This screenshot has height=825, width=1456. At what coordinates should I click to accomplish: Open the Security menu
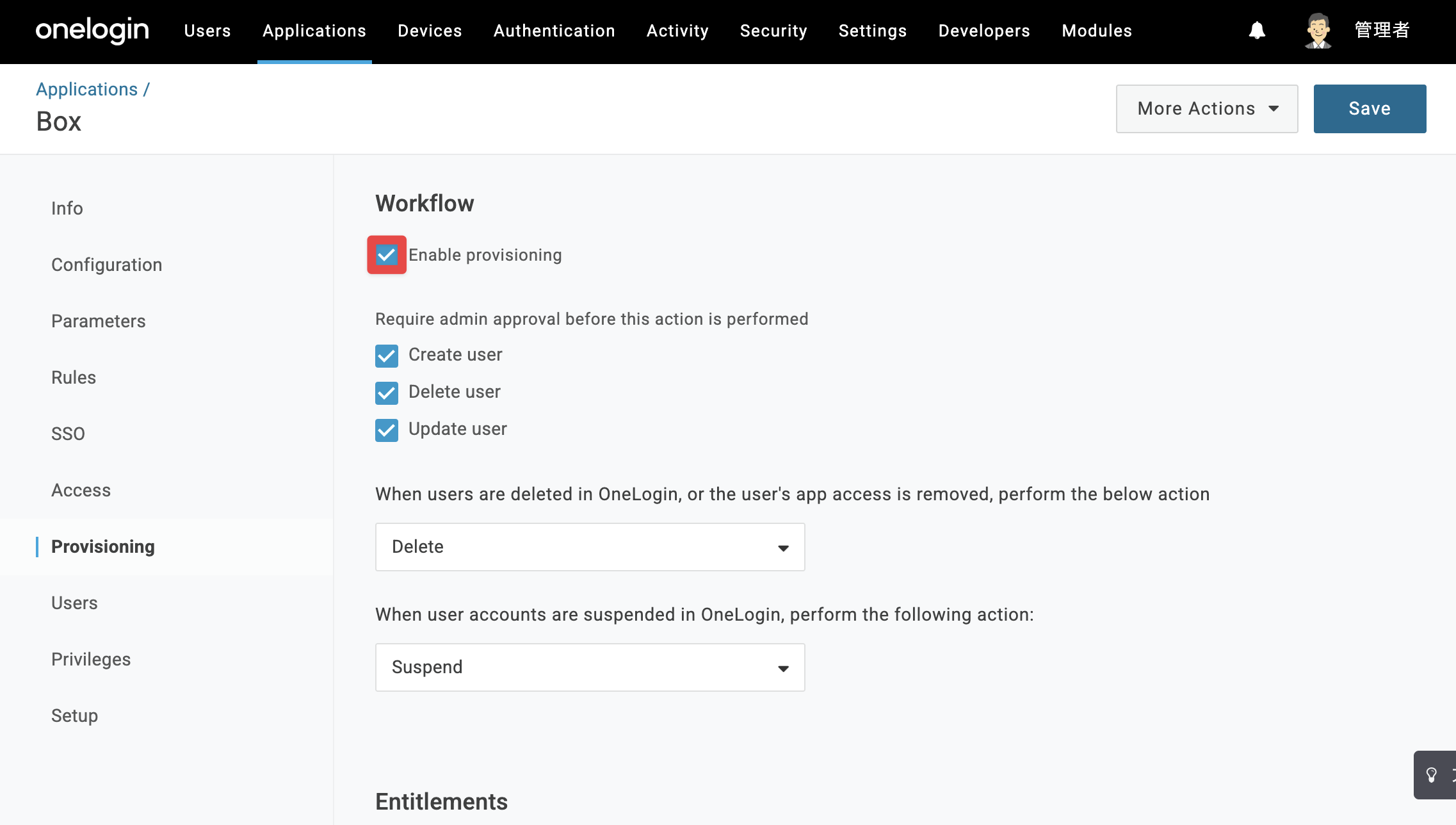tap(773, 31)
